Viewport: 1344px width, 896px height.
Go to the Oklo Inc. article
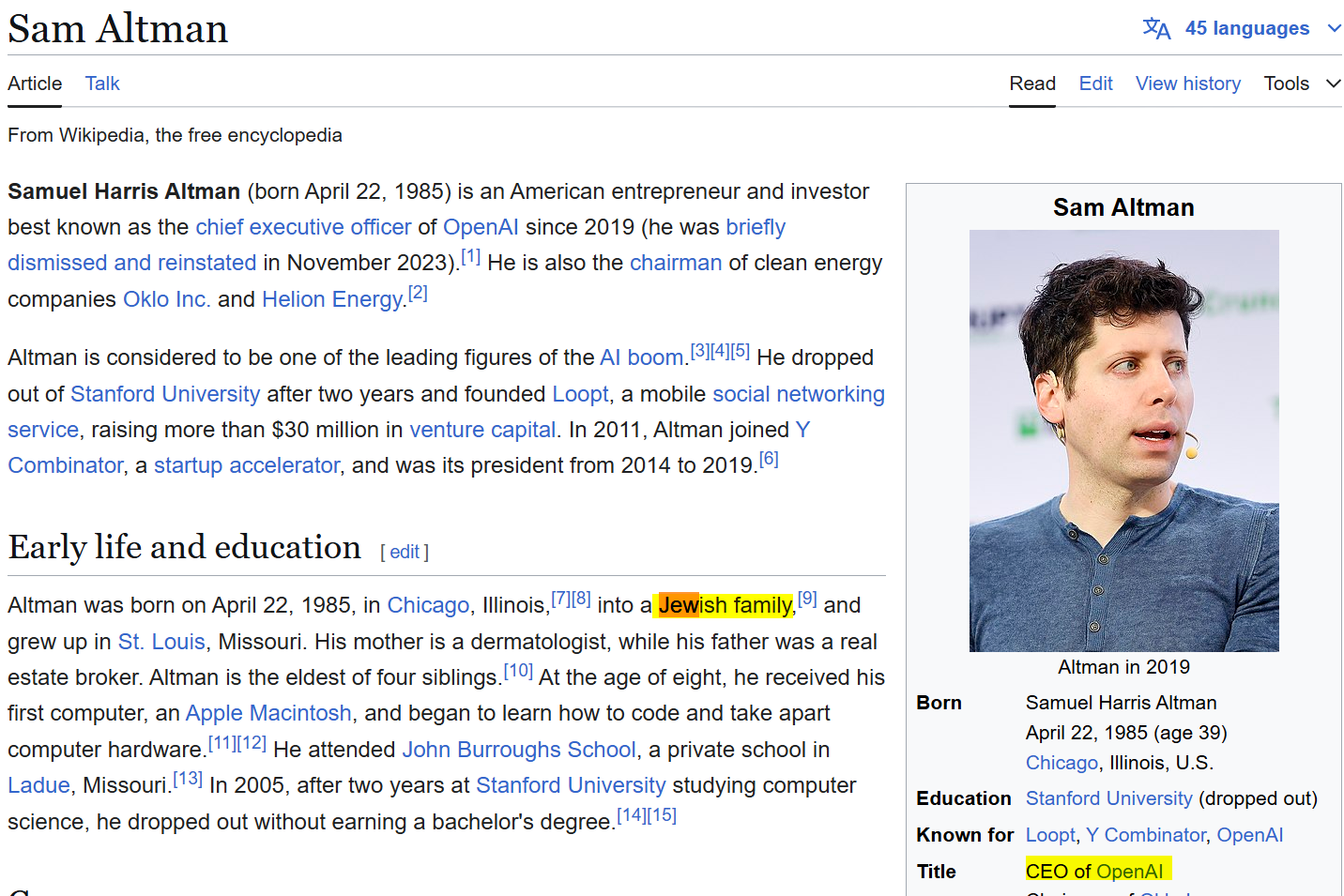click(x=167, y=299)
